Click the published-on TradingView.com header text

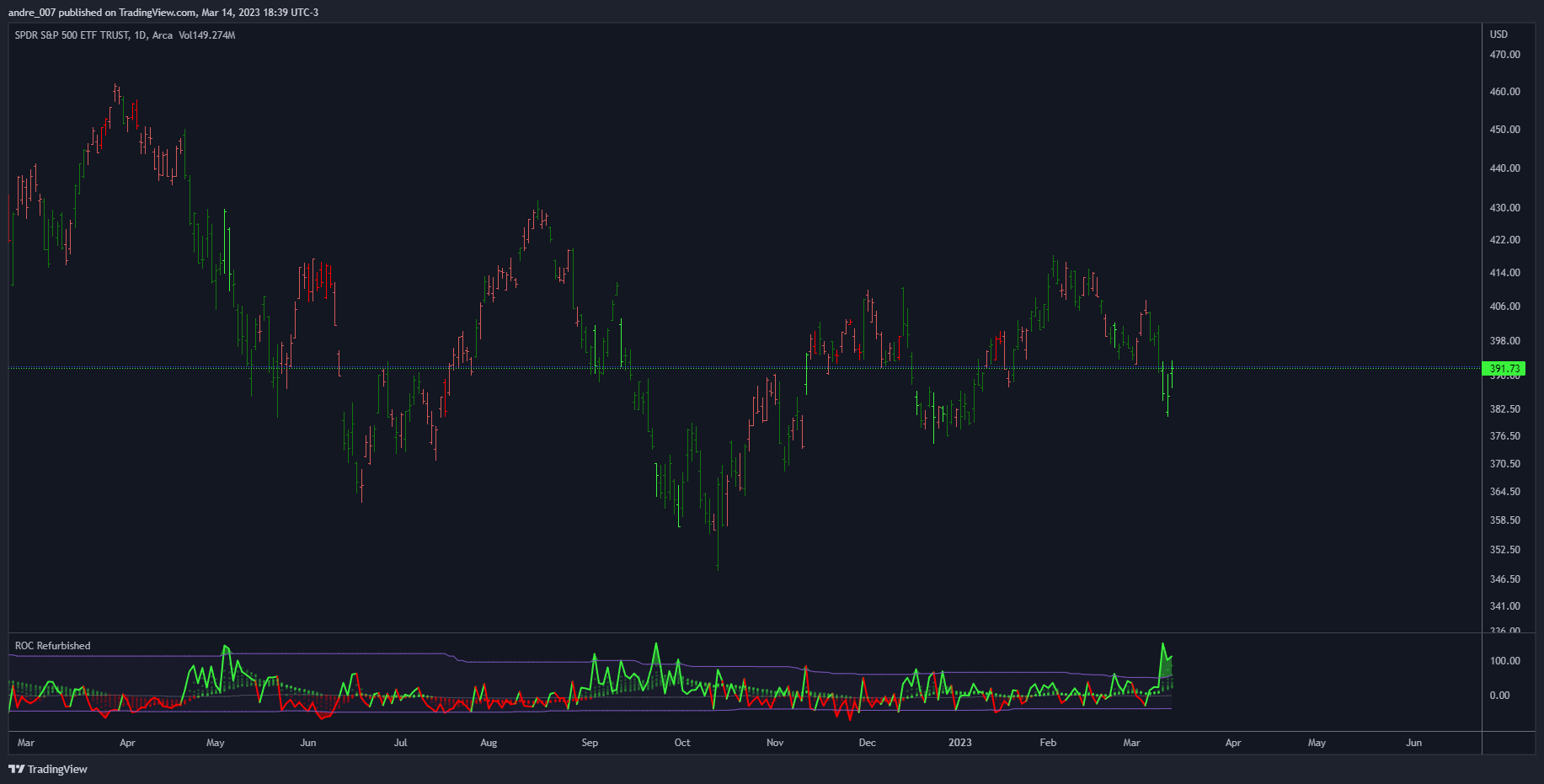[x=163, y=13]
